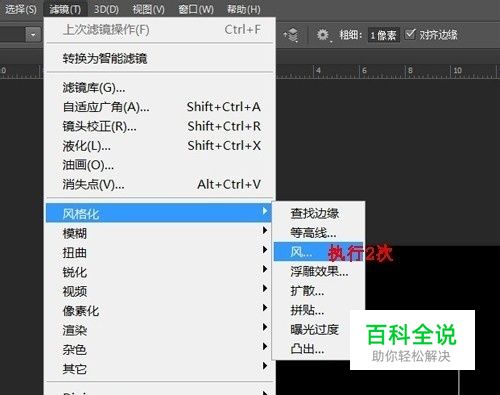Select 浮雕效果... emboss filter

318,271
